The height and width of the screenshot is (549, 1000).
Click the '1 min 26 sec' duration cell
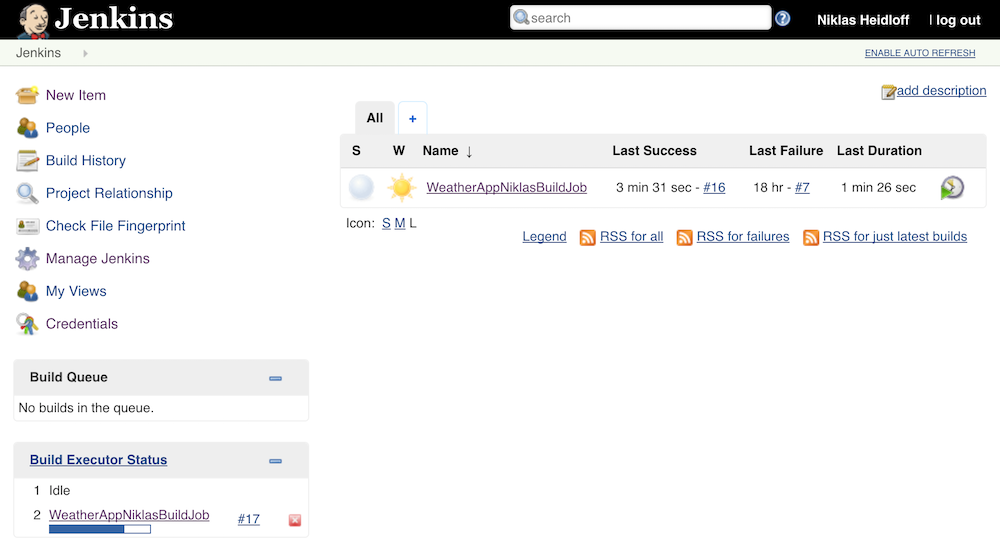tap(878, 187)
